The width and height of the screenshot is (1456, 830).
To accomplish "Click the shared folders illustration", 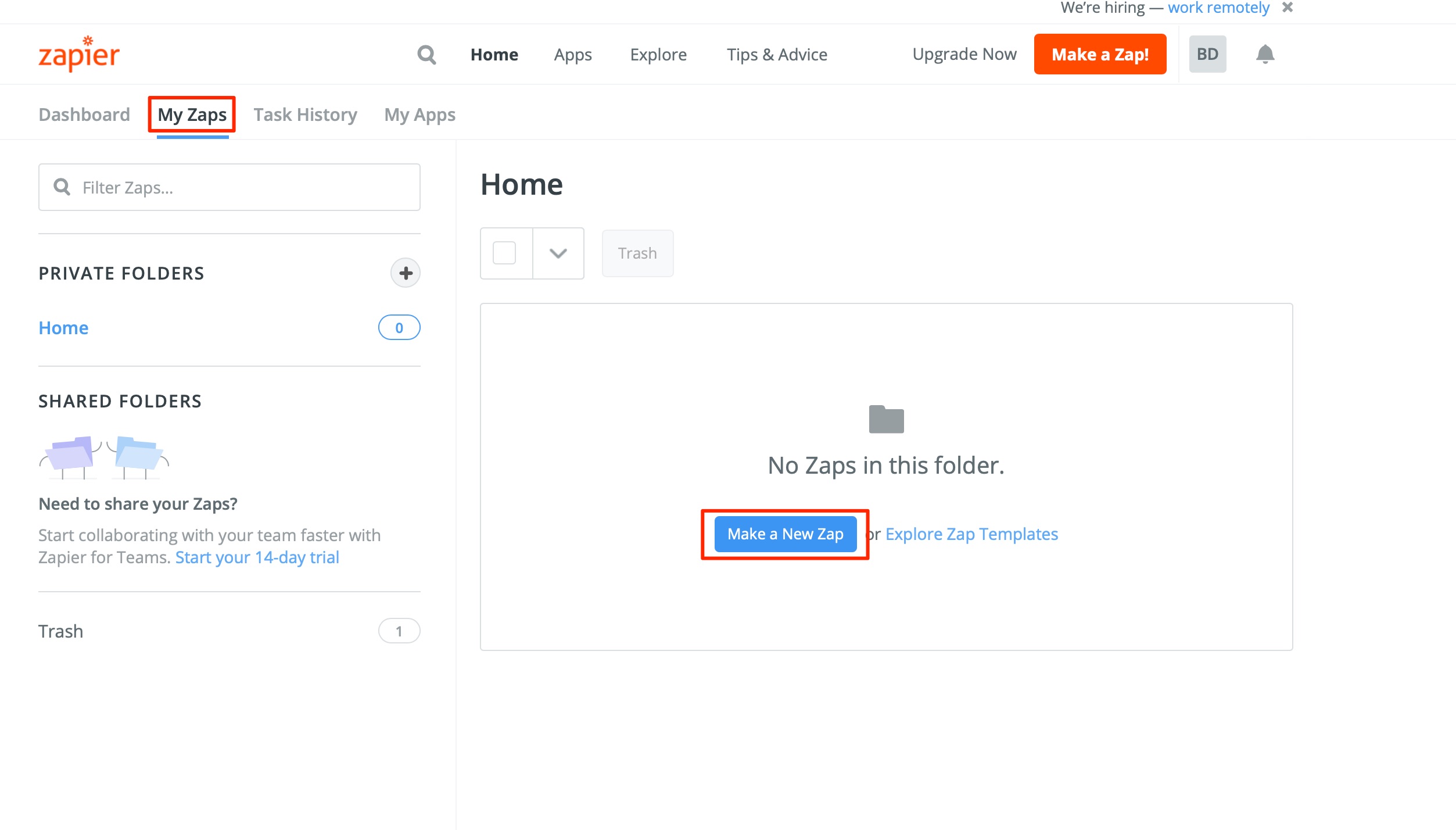I will tap(105, 457).
